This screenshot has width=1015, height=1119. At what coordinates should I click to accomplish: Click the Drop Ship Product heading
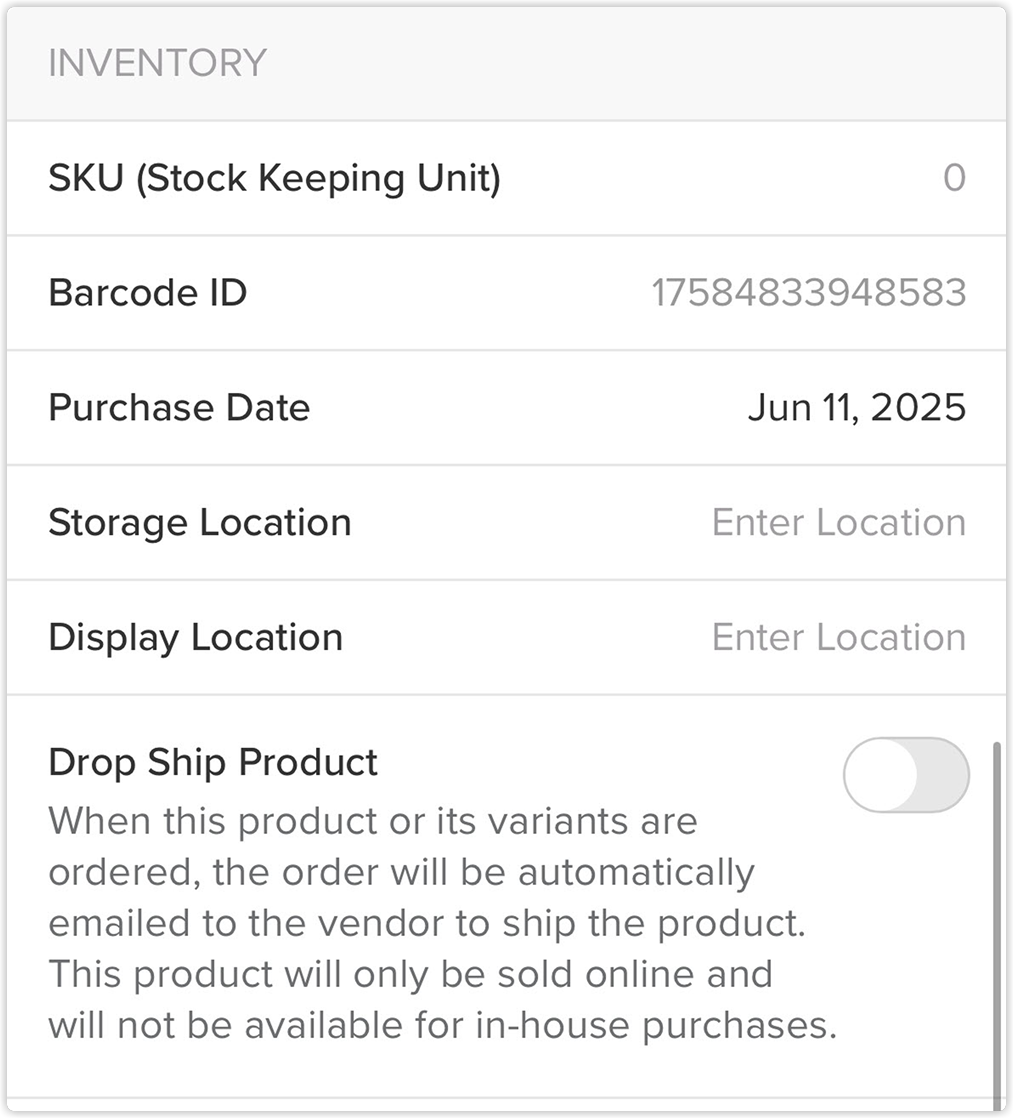point(213,762)
